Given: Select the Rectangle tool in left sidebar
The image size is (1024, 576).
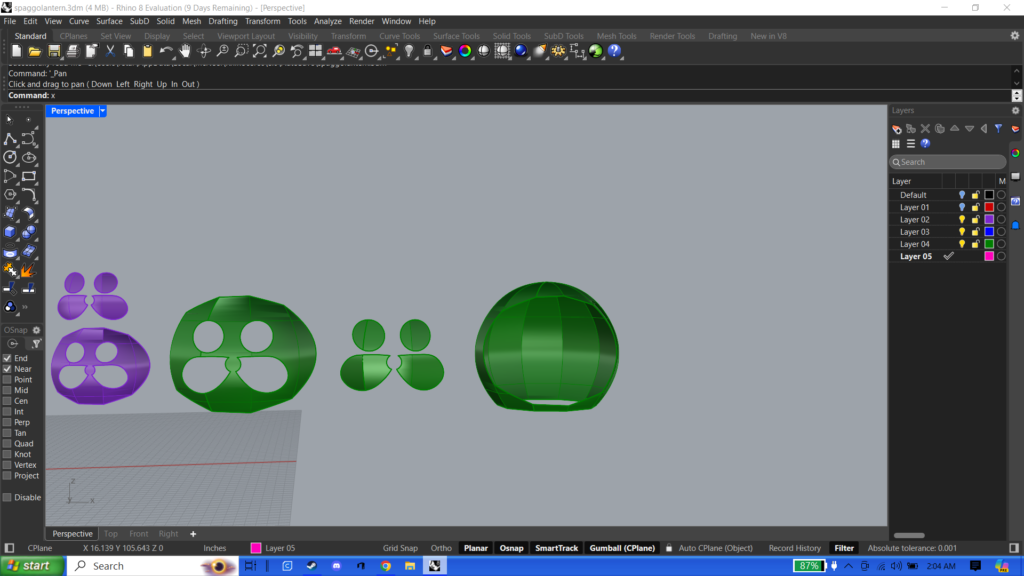Looking at the screenshot, I should click(x=29, y=176).
